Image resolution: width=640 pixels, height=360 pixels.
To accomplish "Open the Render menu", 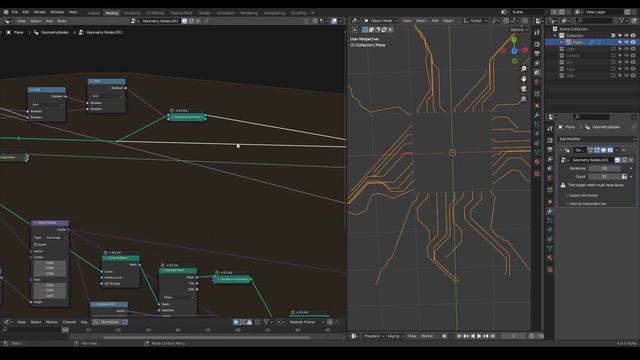I will coord(40,12).
